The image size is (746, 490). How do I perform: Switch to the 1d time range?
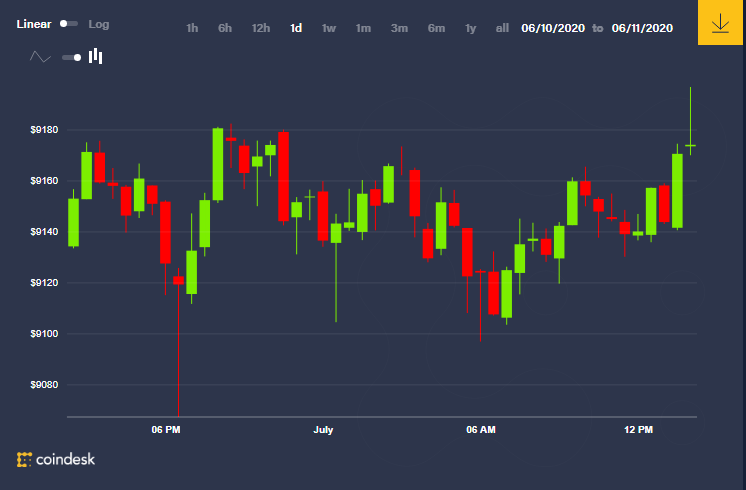pyautogui.click(x=296, y=28)
